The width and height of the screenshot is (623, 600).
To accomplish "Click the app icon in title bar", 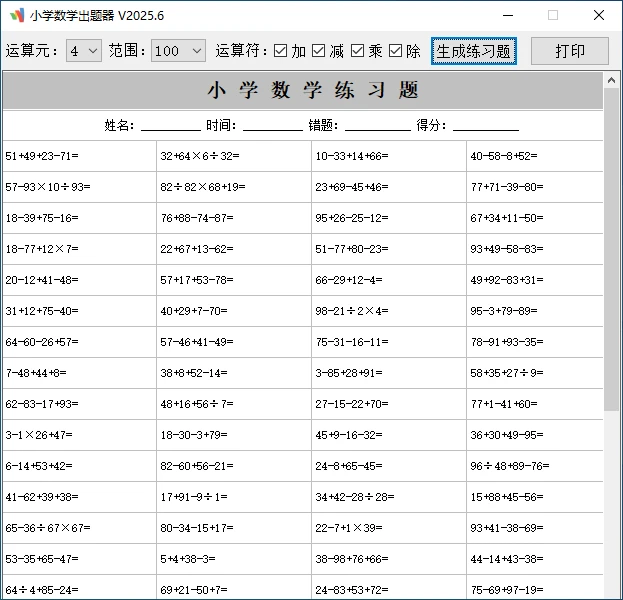I will coord(17,15).
